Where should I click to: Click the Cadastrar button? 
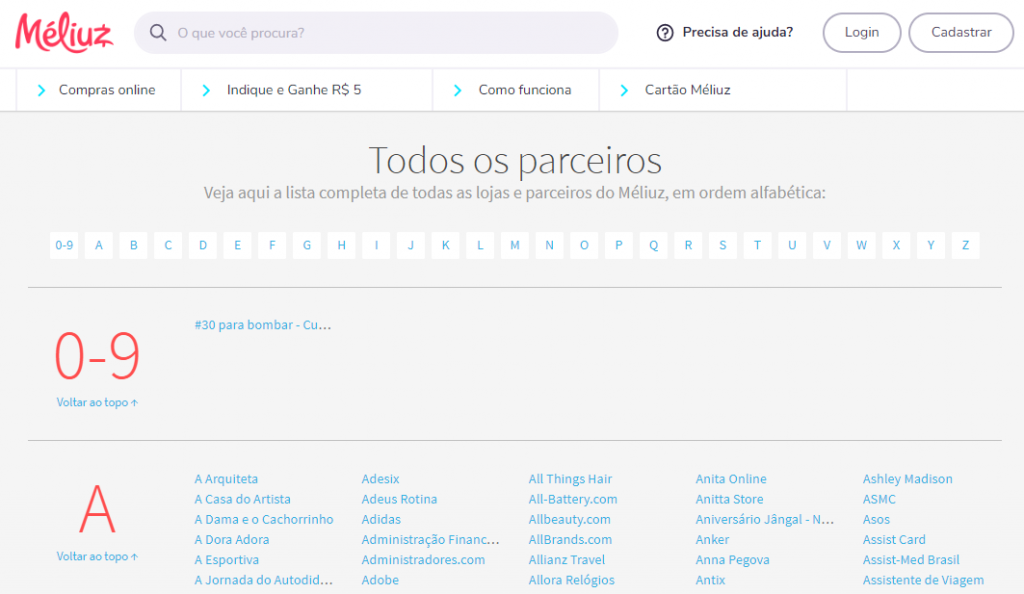coord(961,33)
